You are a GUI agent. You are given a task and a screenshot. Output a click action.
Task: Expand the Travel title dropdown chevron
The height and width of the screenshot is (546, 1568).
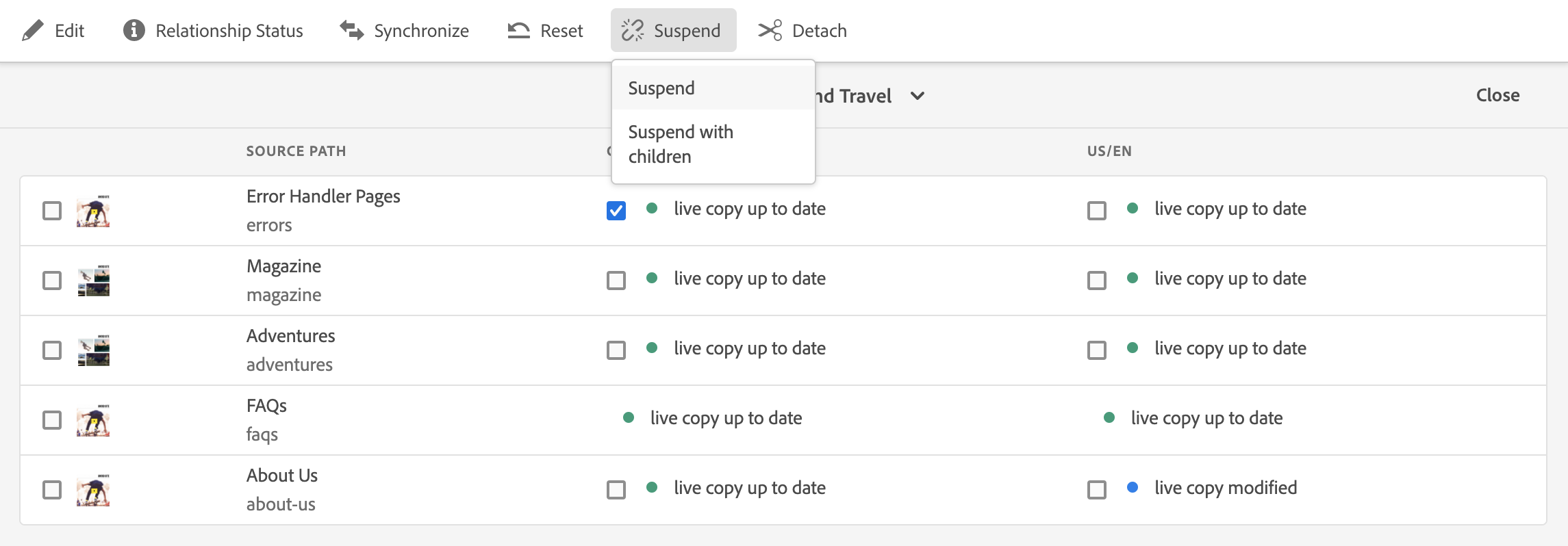918,96
